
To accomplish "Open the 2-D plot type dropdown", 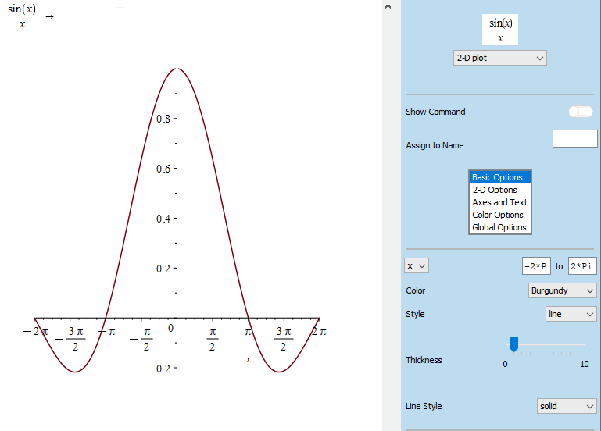I will pyautogui.click(x=500, y=58).
